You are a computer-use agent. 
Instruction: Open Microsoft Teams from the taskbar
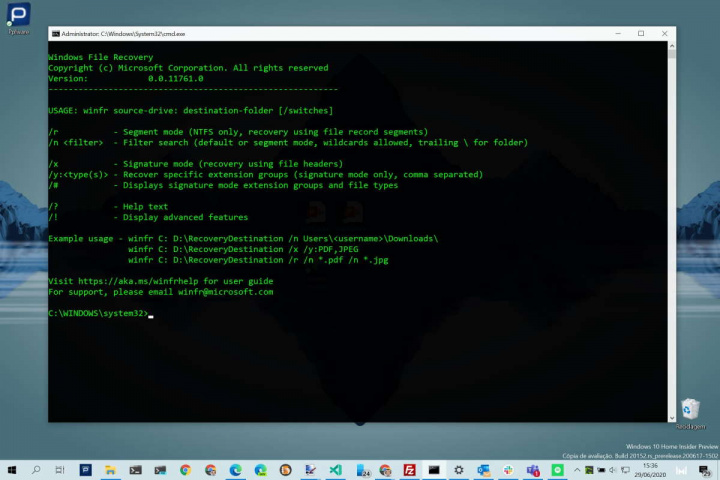click(x=533, y=470)
